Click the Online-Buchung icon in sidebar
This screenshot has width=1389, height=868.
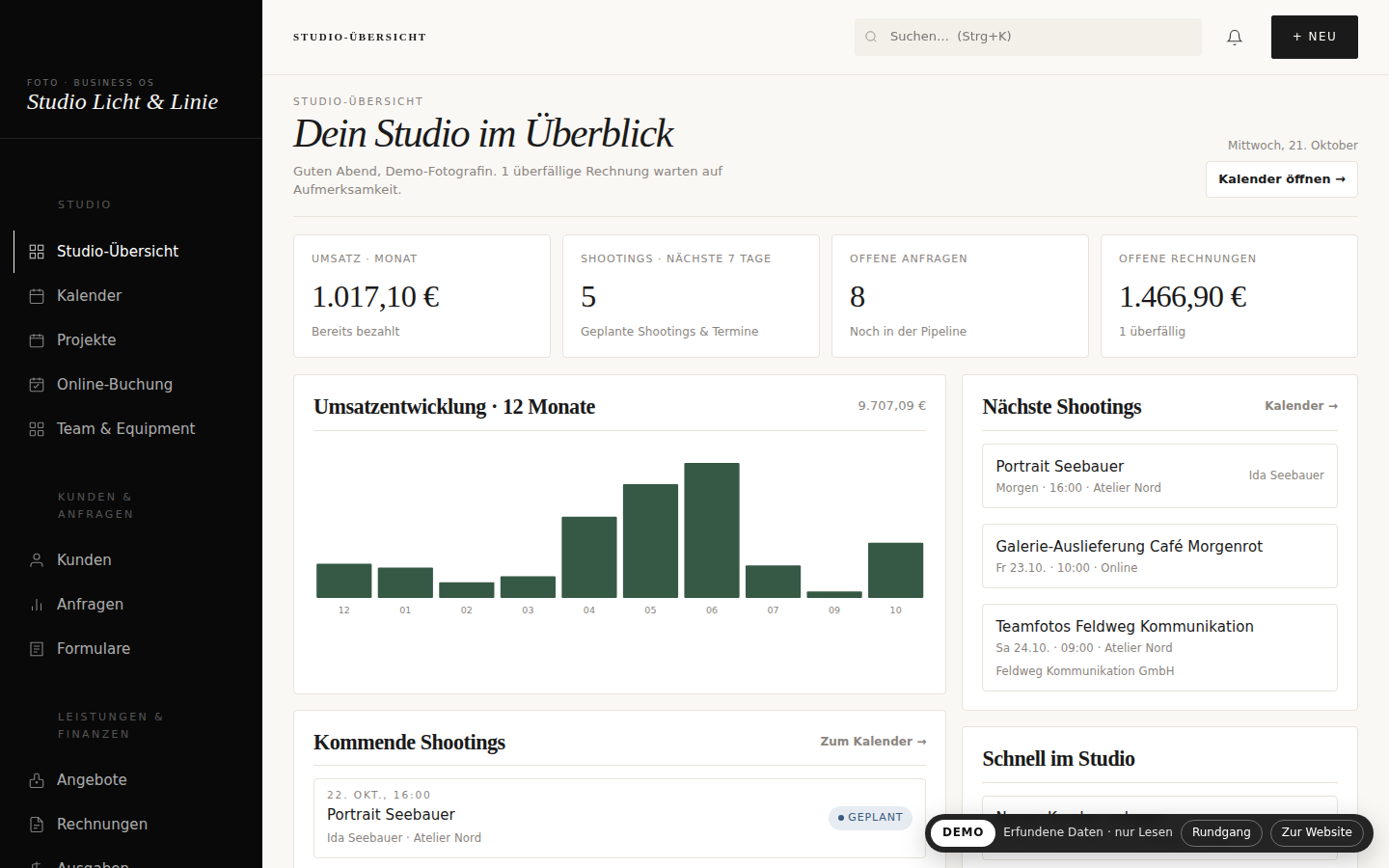coord(37,385)
